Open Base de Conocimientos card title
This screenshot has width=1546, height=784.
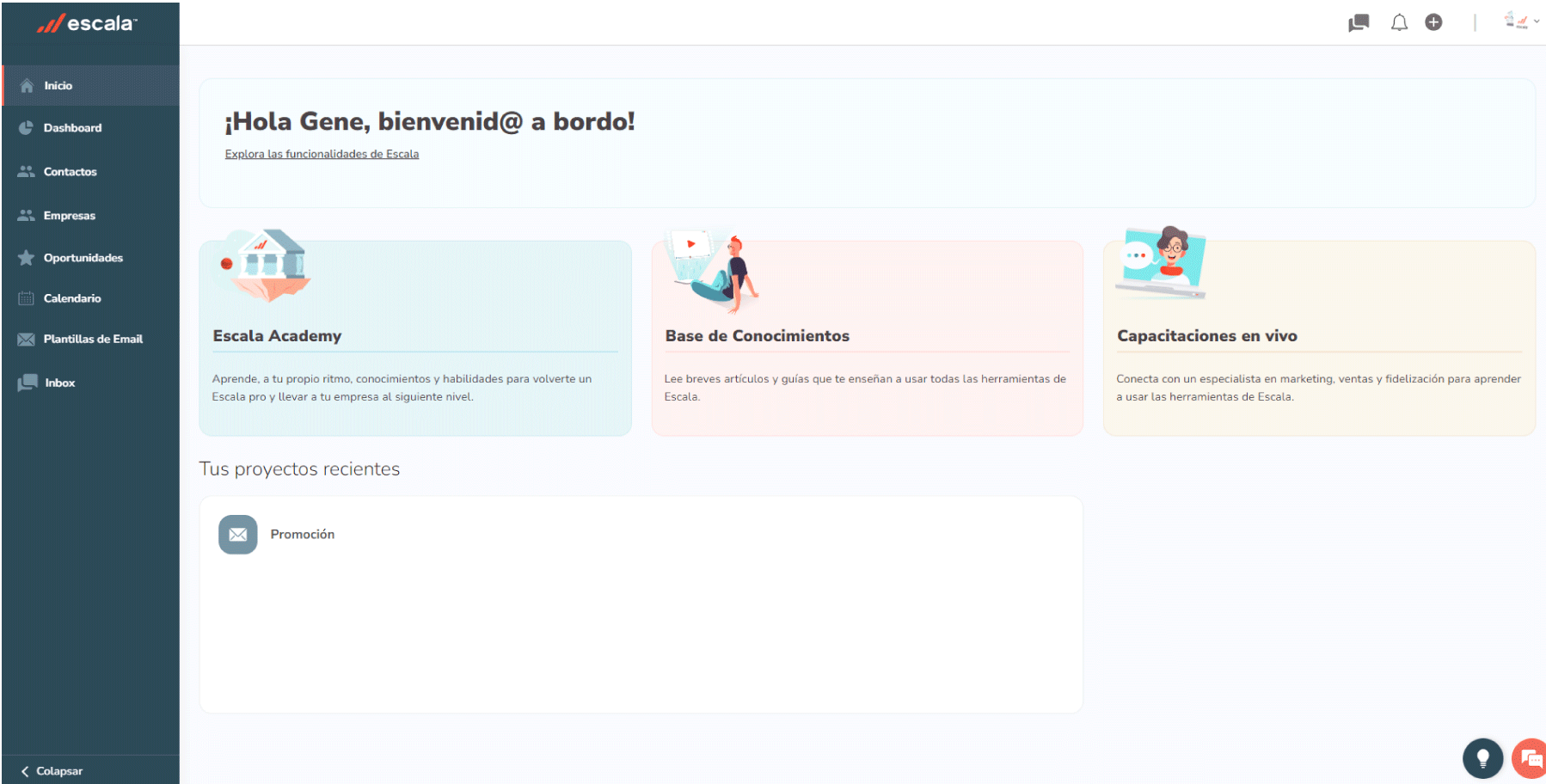click(x=757, y=336)
